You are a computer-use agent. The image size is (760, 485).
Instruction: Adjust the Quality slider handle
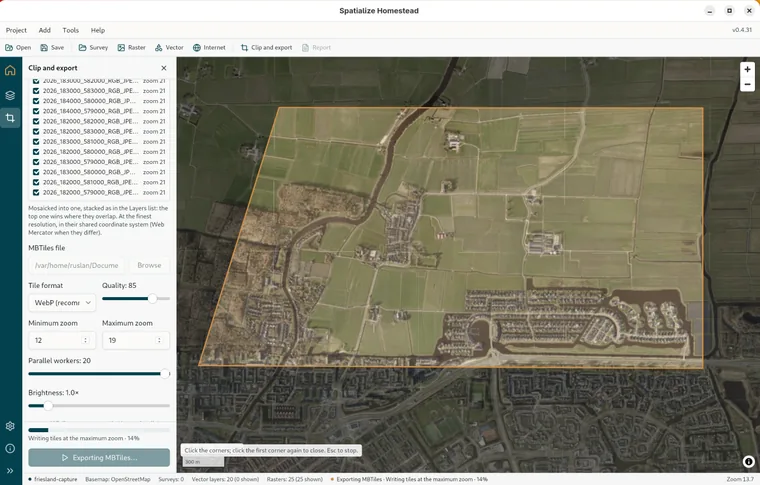point(152,298)
